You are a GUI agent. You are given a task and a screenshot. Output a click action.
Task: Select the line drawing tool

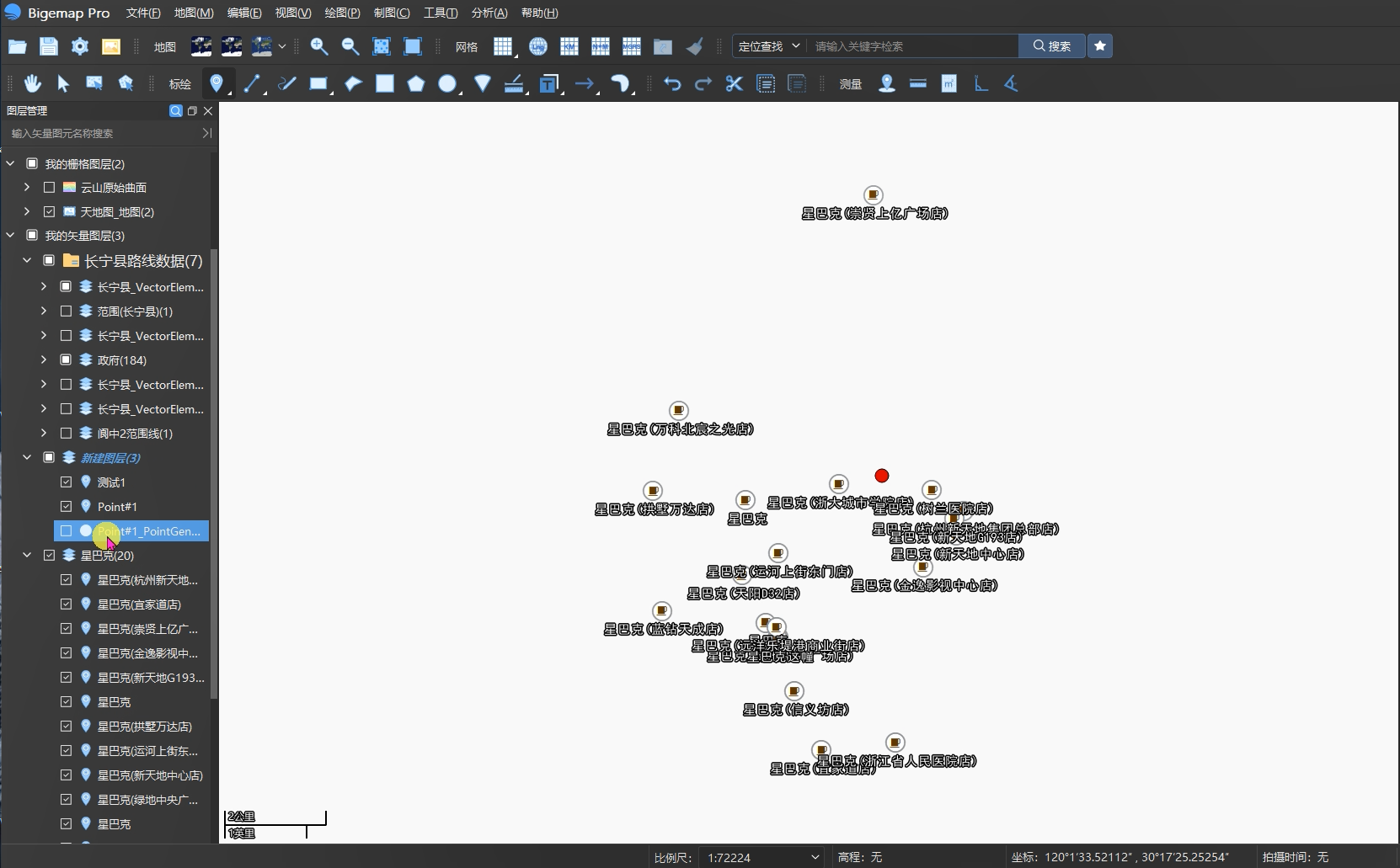tap(252, 83)
